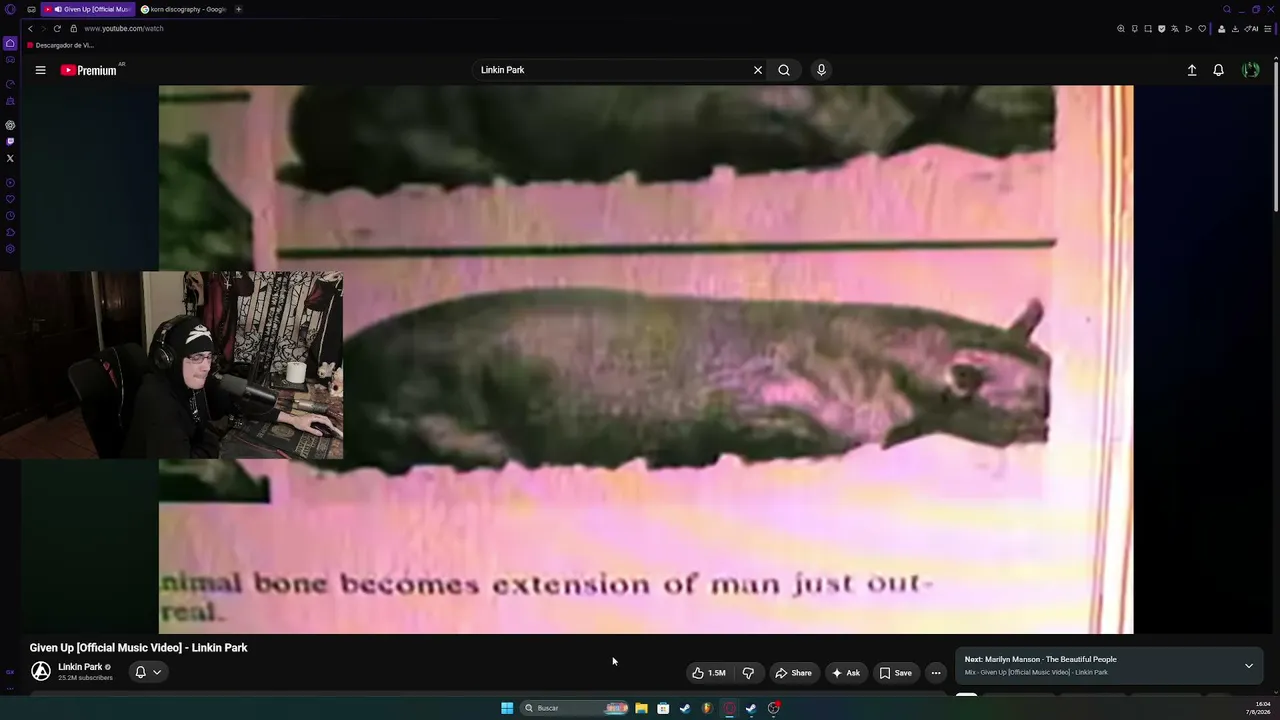View site security lock information

(73, 29)
